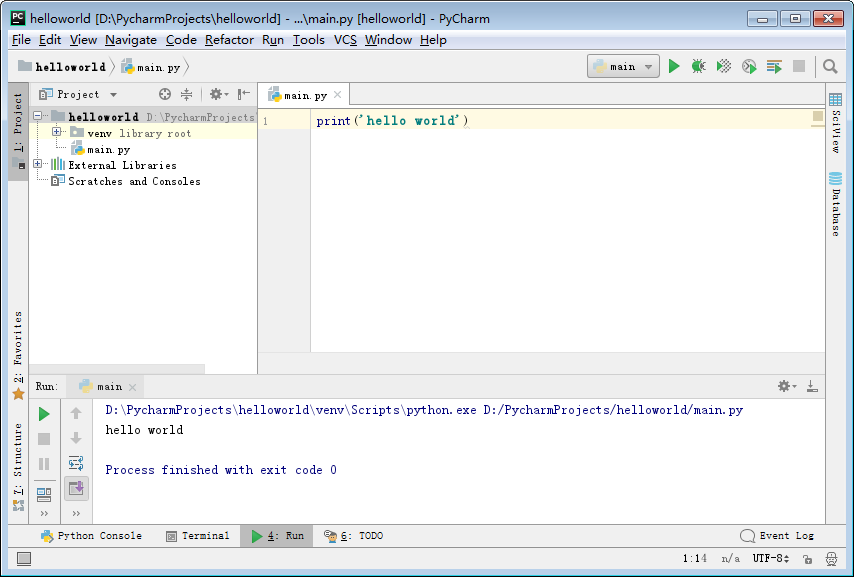Image resolution: width=854 pixels, height=577 pixels.
Task: Run main with coverage
Action: pyautogui.click(x=724, y=66)
